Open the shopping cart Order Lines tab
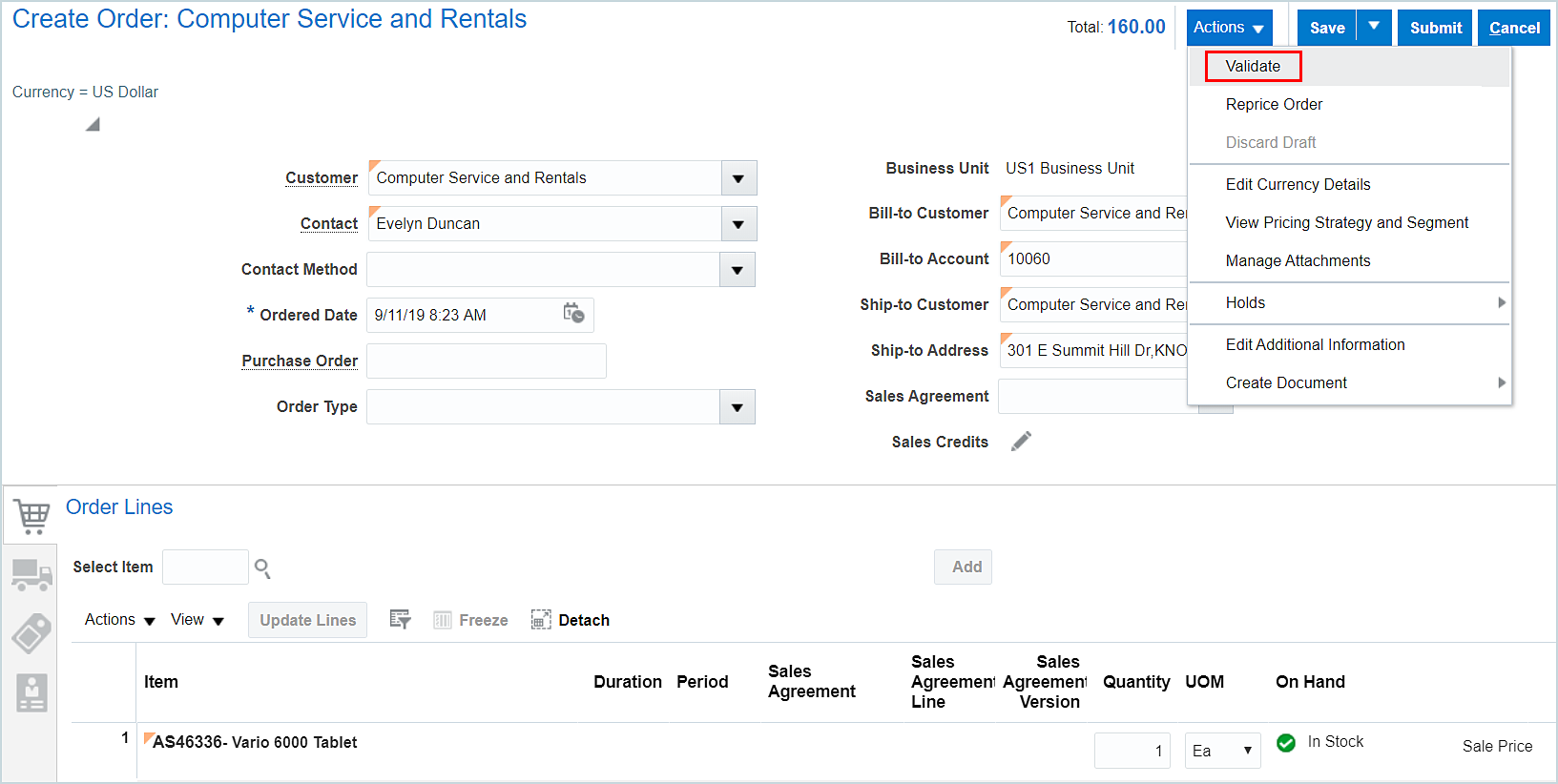 (31, 516)
